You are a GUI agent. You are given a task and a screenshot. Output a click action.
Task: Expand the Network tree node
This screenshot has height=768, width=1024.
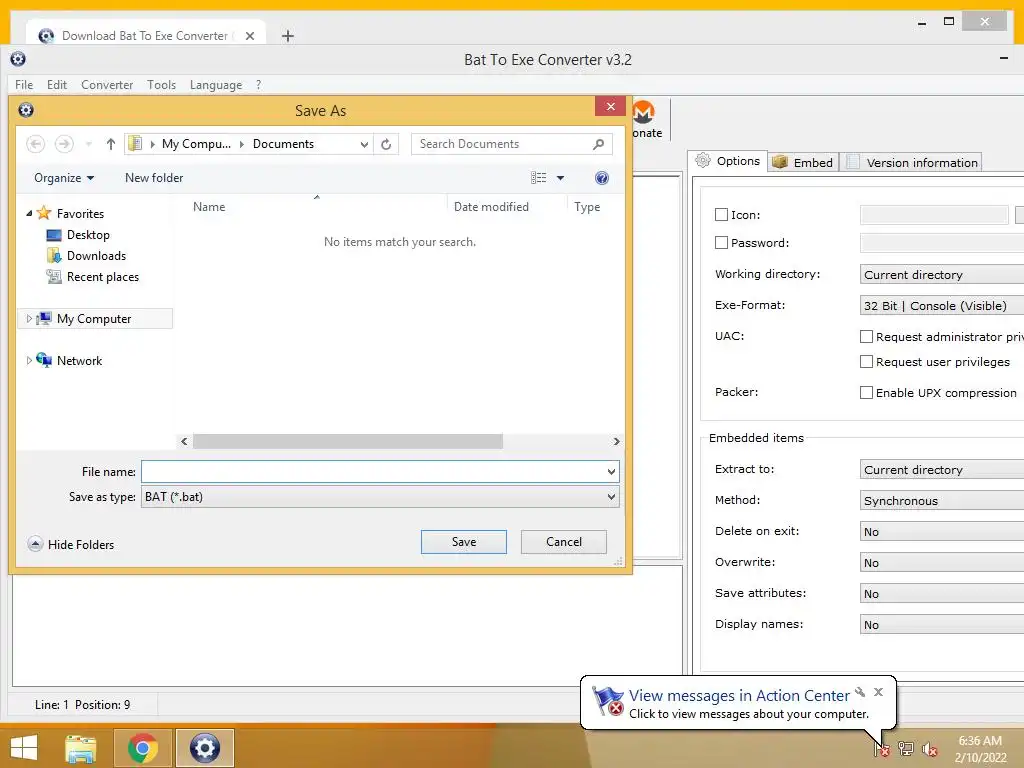(x=29, y=360)
